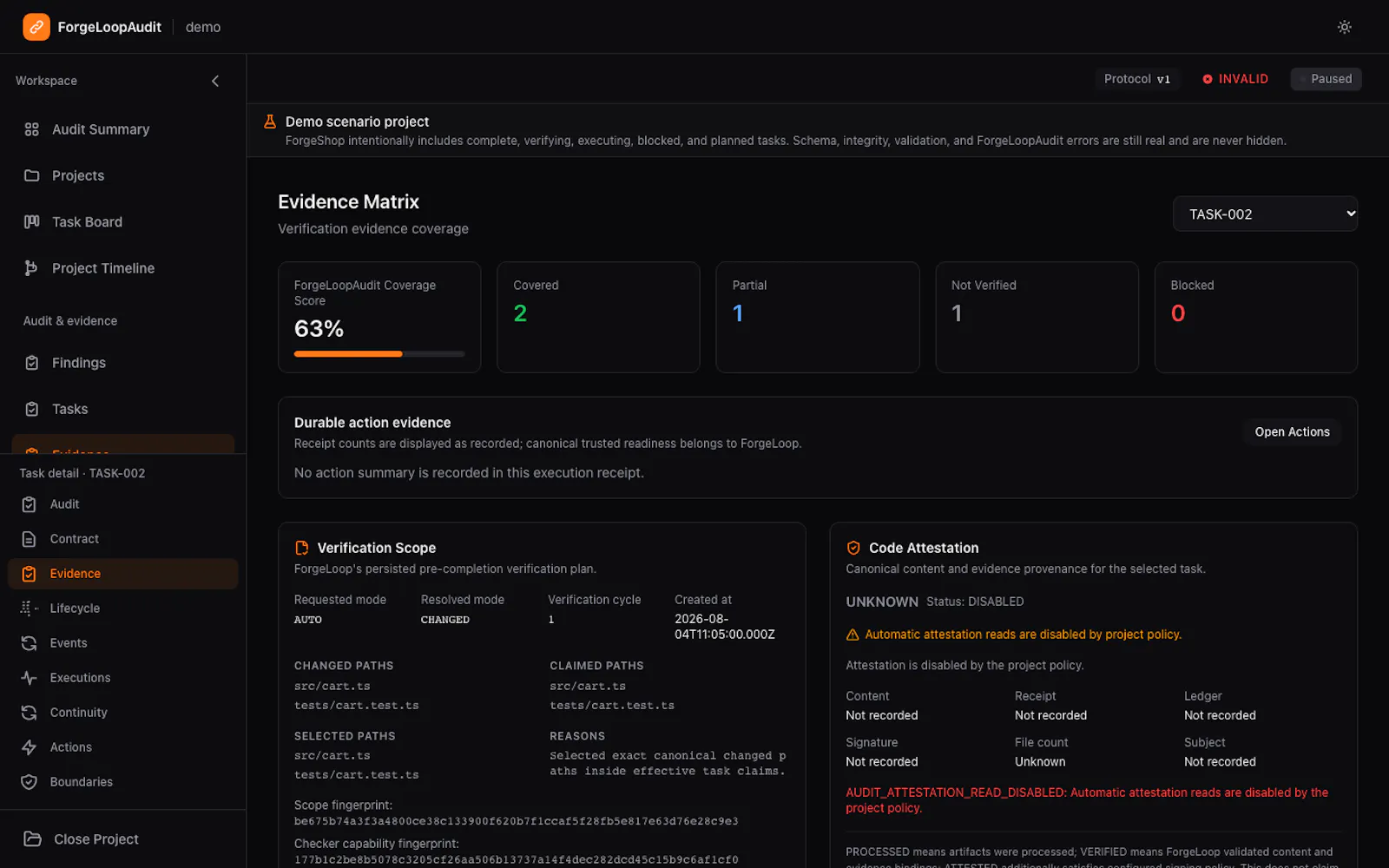Click the Actions lightning bolt icon

pos(30,747)
